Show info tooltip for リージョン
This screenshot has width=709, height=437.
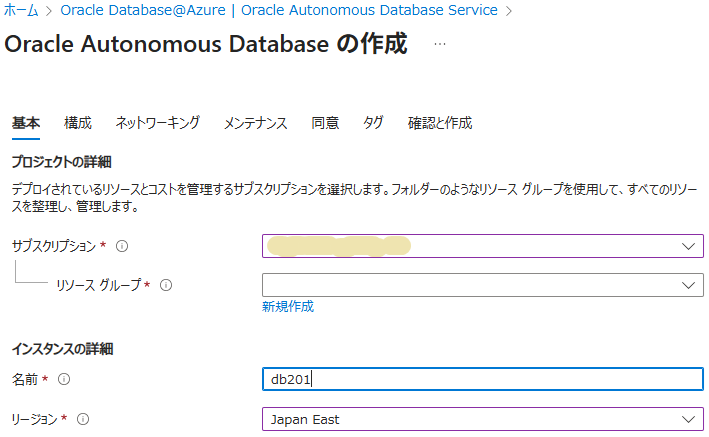(83, 419)
